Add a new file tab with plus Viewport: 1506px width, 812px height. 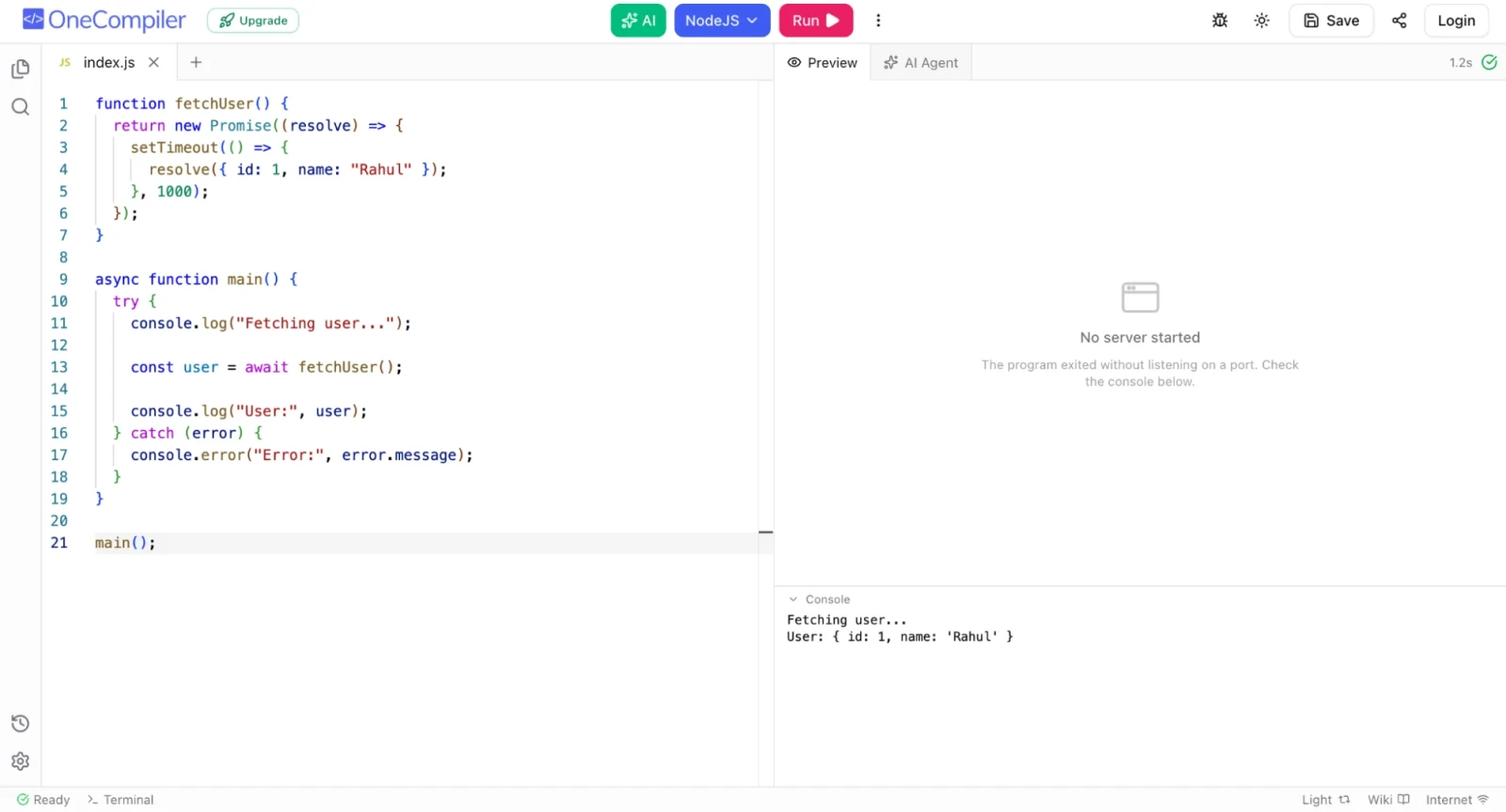[196, 62]
